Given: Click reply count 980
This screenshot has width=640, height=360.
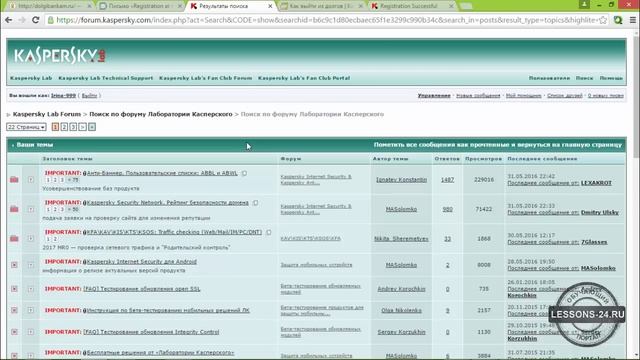Looking at the screenshot, I should point(447,209).
